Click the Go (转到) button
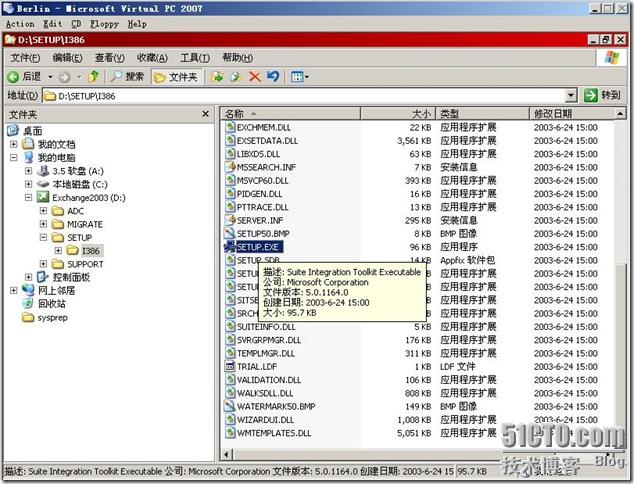This screenshot has height=484, width=634. pos(602,95)
